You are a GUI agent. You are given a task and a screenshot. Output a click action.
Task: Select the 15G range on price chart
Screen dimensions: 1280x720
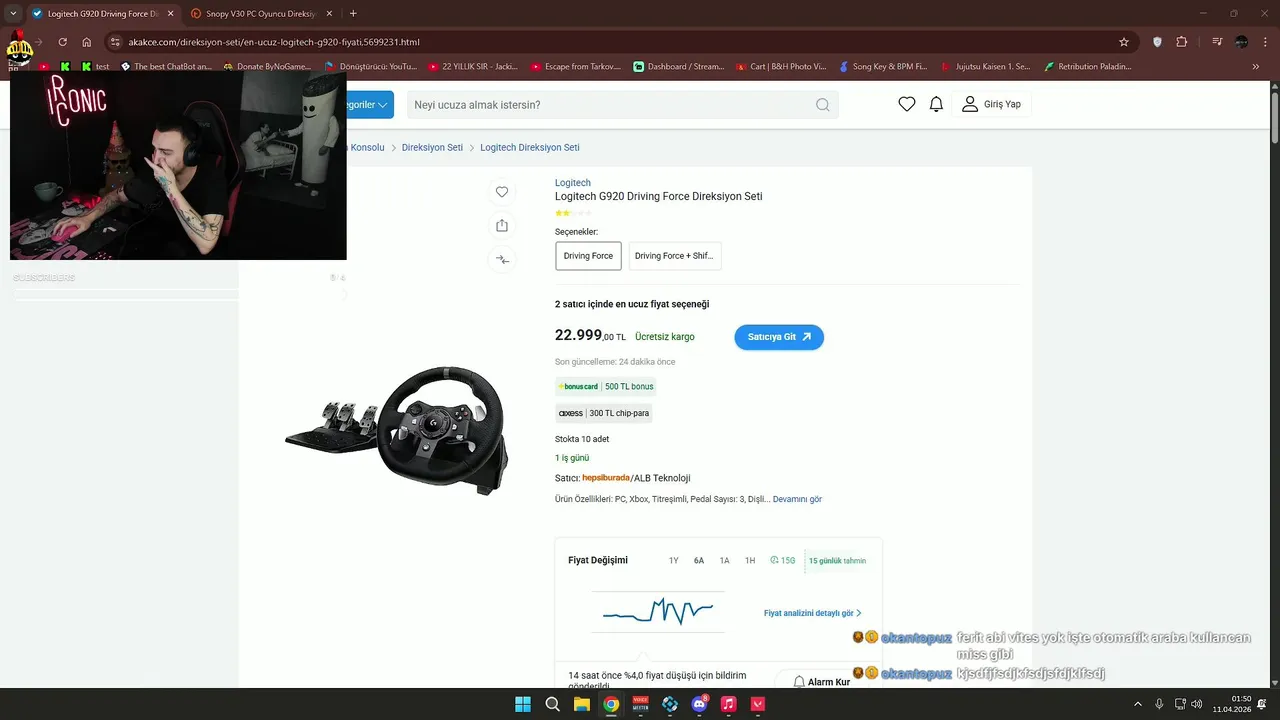point(783,561)
